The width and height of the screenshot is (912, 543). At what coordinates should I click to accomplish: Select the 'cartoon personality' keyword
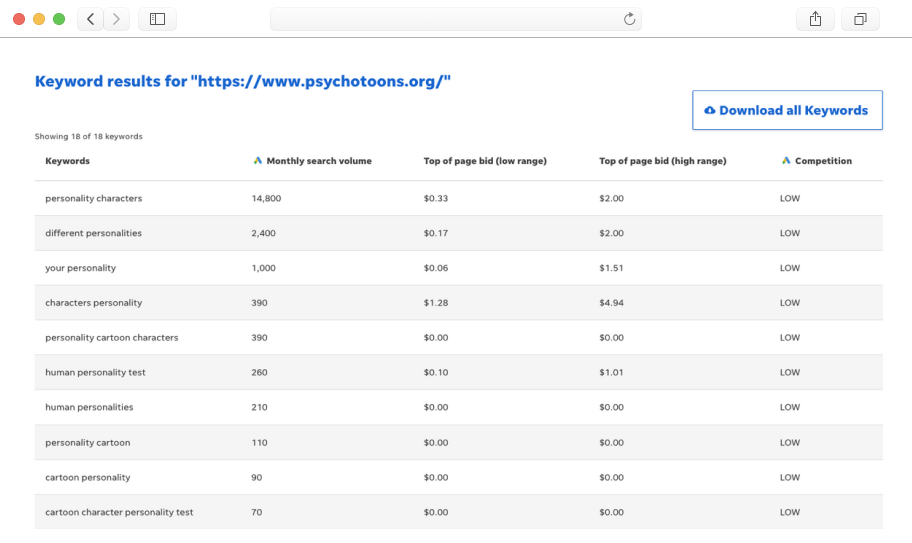(x=88, y=477)
